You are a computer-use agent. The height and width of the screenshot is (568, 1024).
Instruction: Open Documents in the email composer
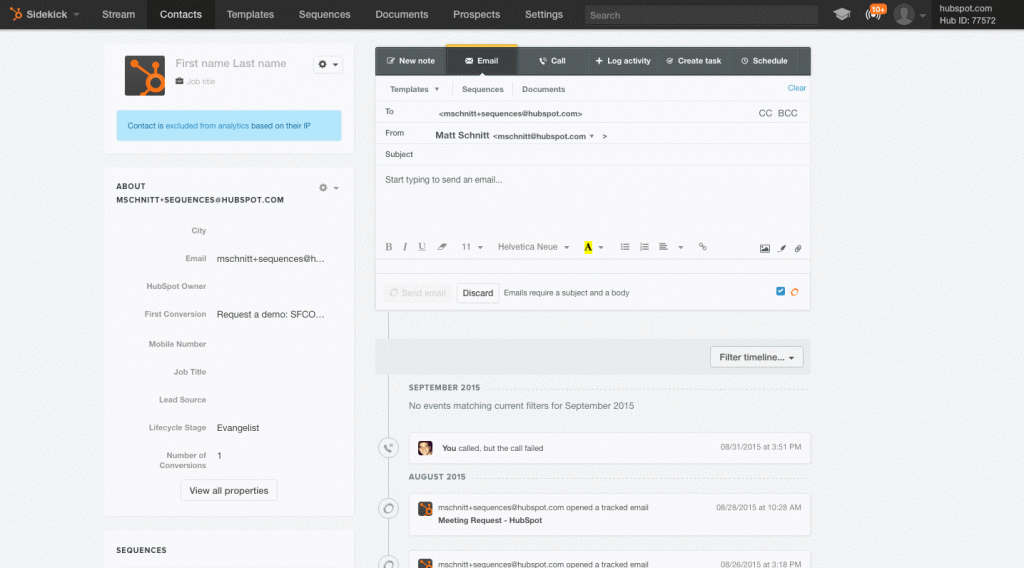point(543,89)
